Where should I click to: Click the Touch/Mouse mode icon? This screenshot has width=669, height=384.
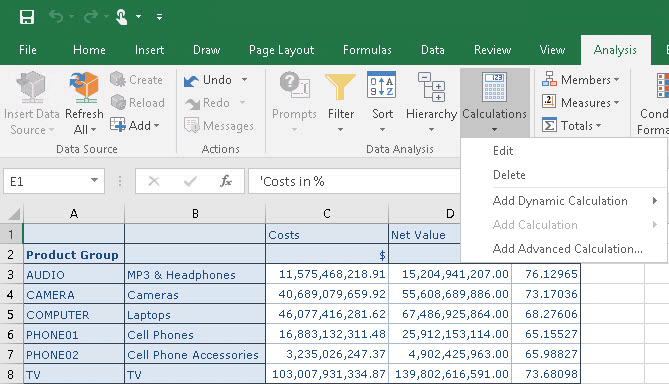click(x=122, y=17)
